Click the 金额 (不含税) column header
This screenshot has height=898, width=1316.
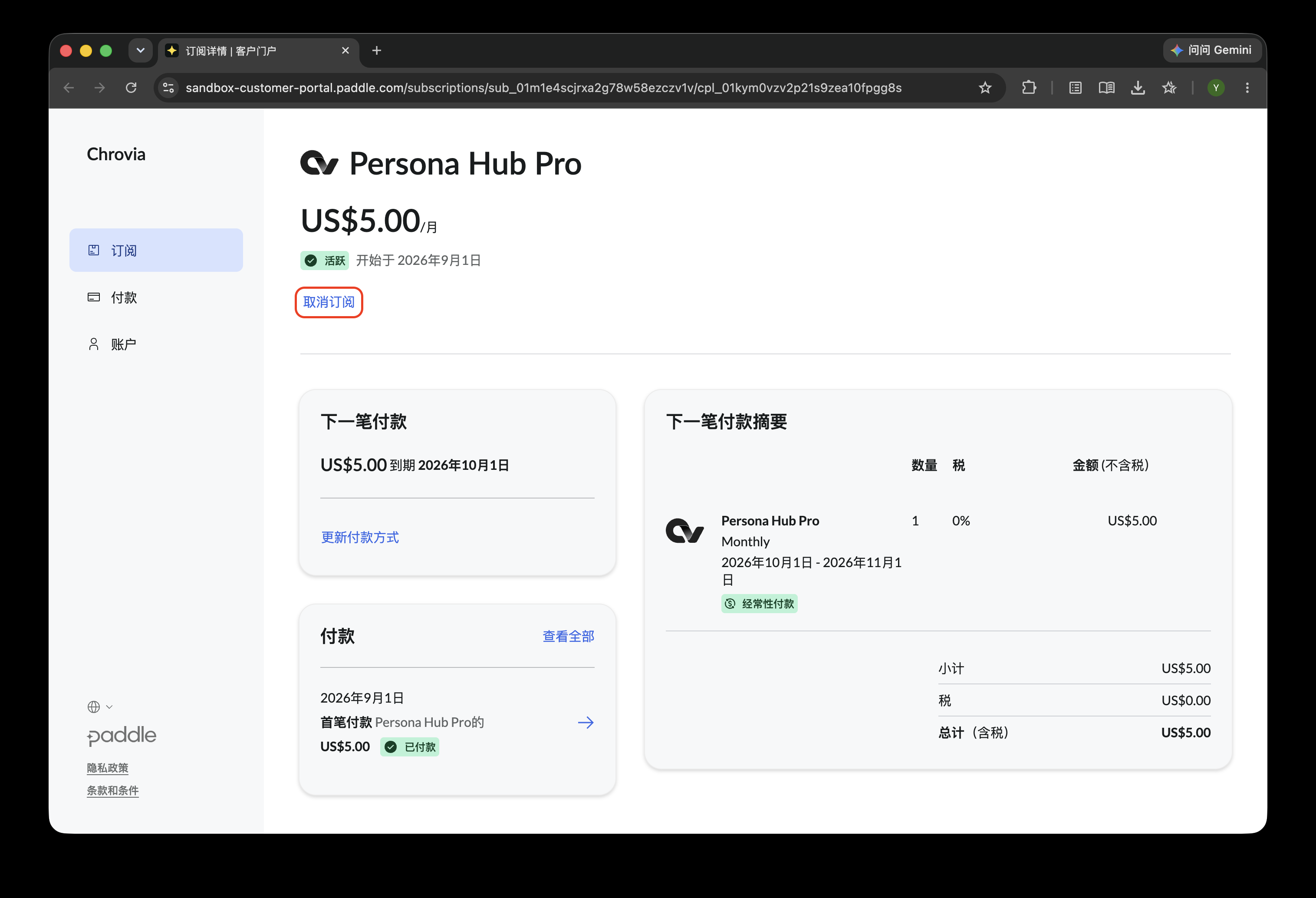click(1110, 465)
